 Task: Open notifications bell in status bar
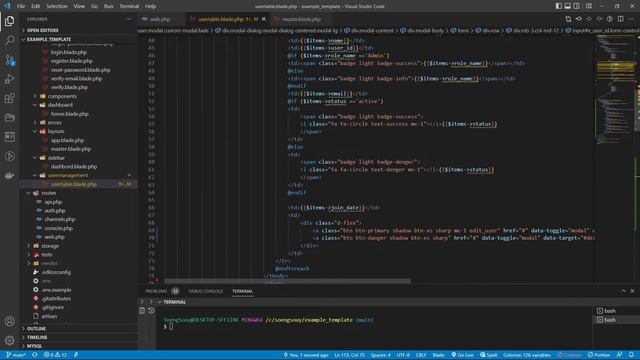coord(631,355)
